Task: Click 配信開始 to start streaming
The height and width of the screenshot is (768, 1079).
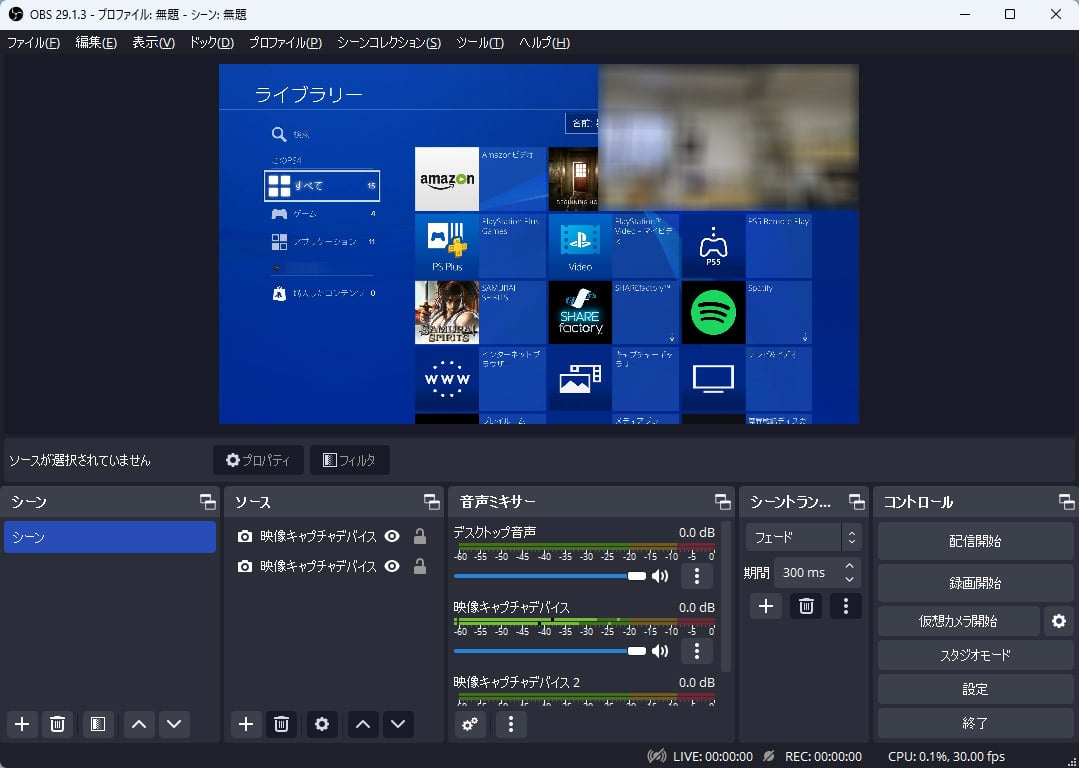Action: coord(975,541)
